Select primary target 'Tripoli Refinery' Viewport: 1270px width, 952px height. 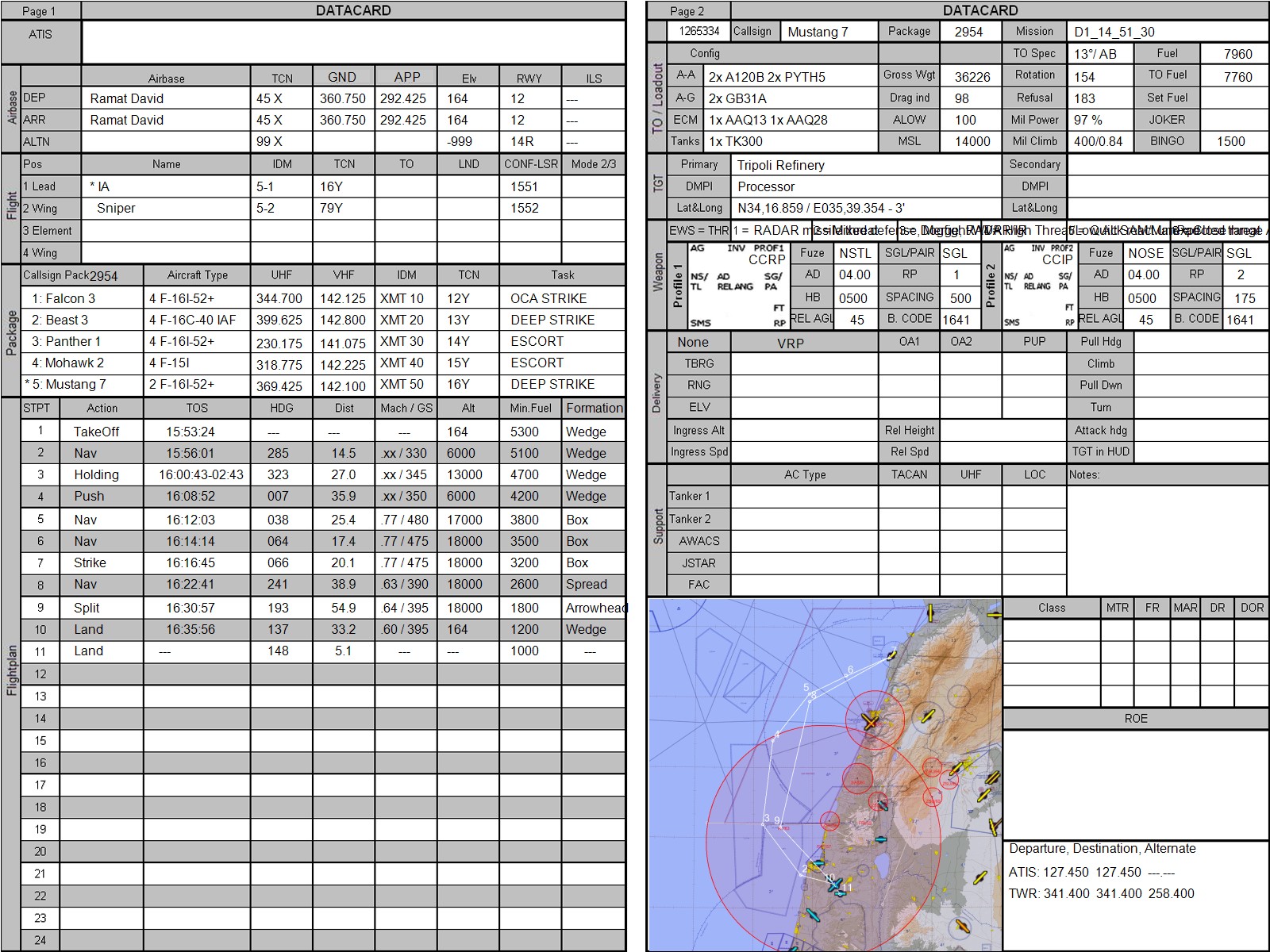781,165
